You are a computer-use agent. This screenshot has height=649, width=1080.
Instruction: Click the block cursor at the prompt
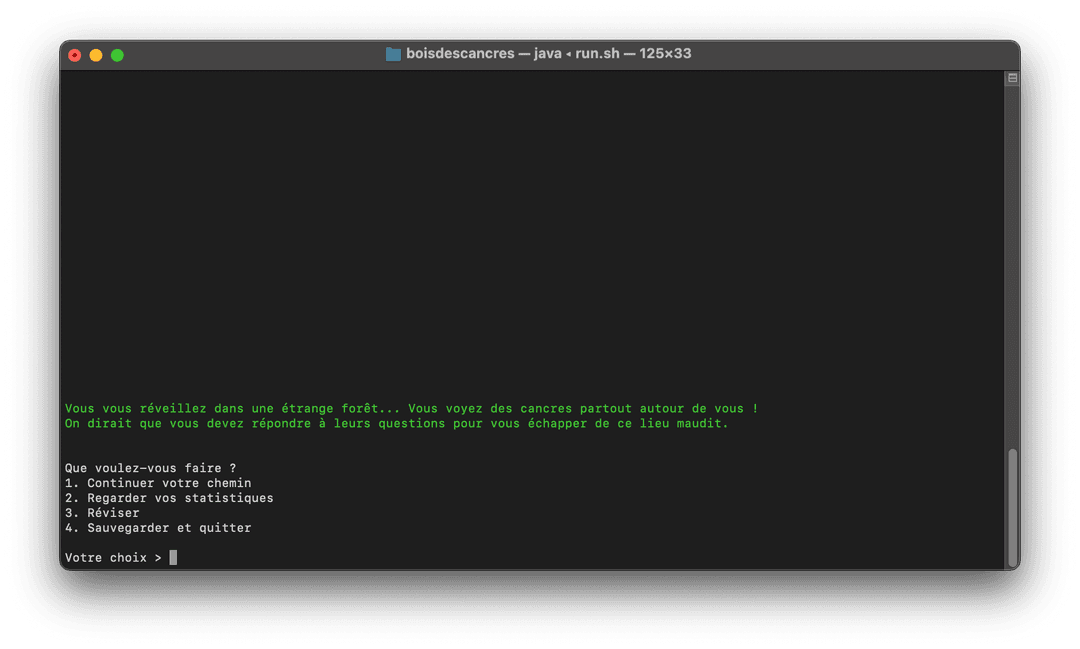click(173, 558)
